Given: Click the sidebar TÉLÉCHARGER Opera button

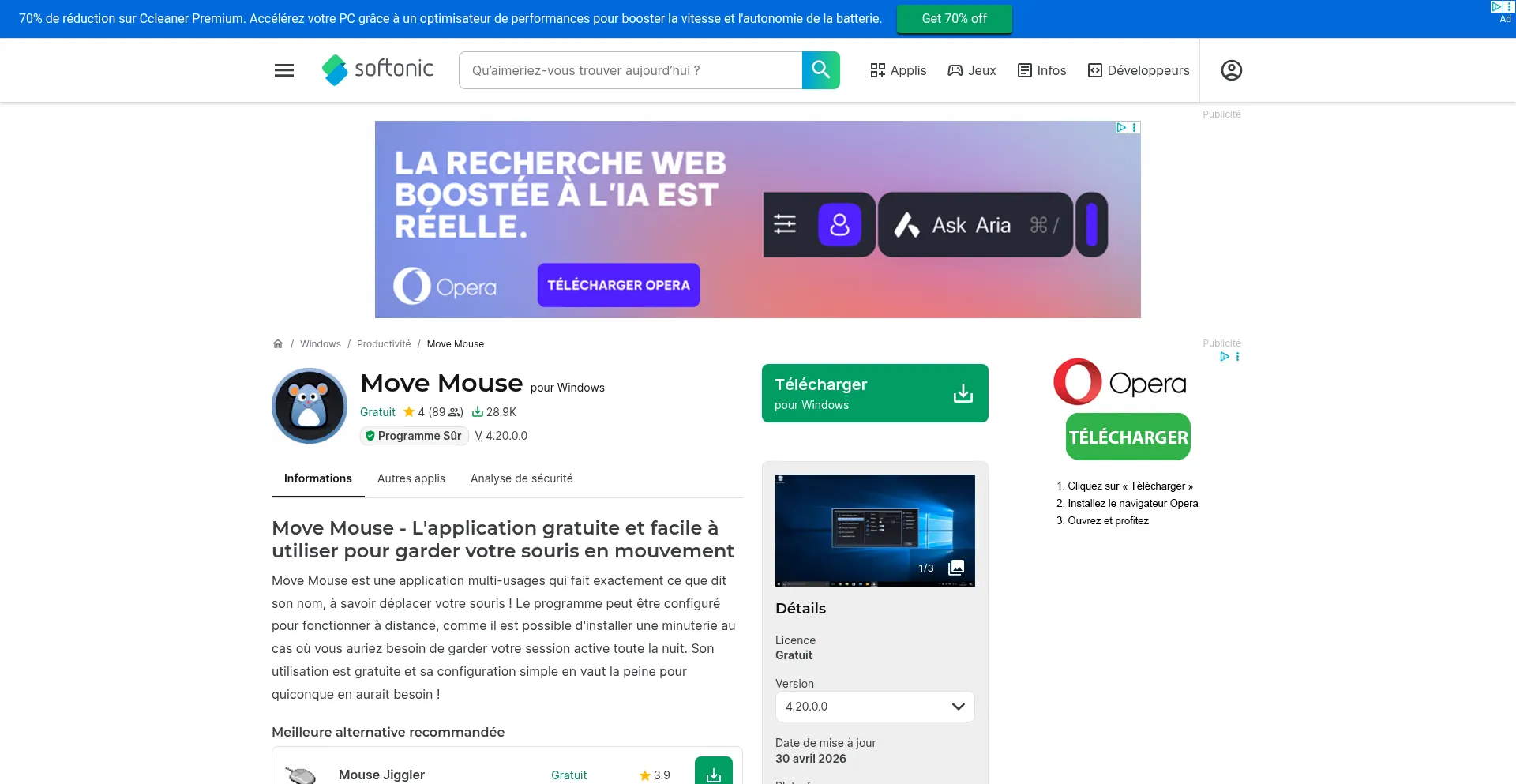Looking at the screenshot, I should click(x=1128, y=437).
